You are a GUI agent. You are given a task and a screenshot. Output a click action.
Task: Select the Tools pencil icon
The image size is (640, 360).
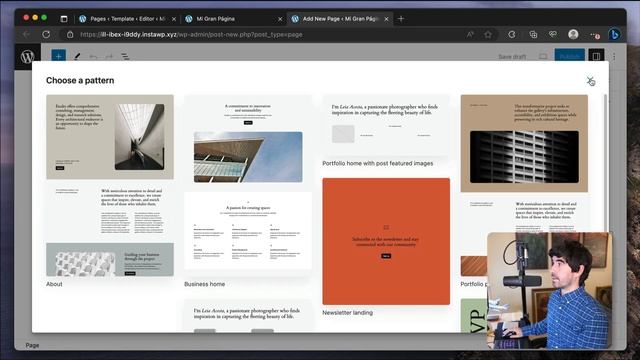pyautogui.click(x=77, y=57)
